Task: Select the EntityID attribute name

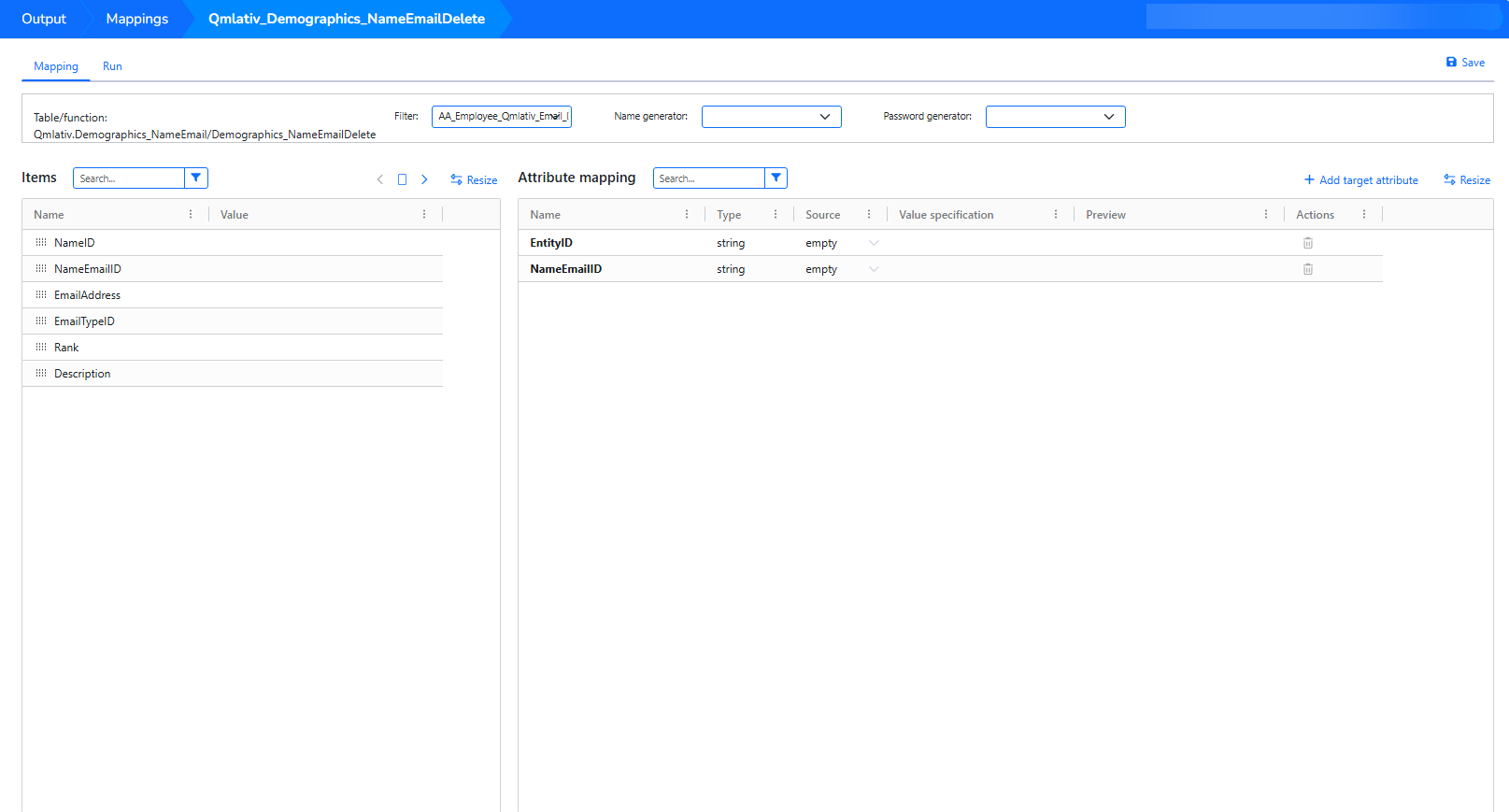Action: pyautogui.click(x=551, y=243)
